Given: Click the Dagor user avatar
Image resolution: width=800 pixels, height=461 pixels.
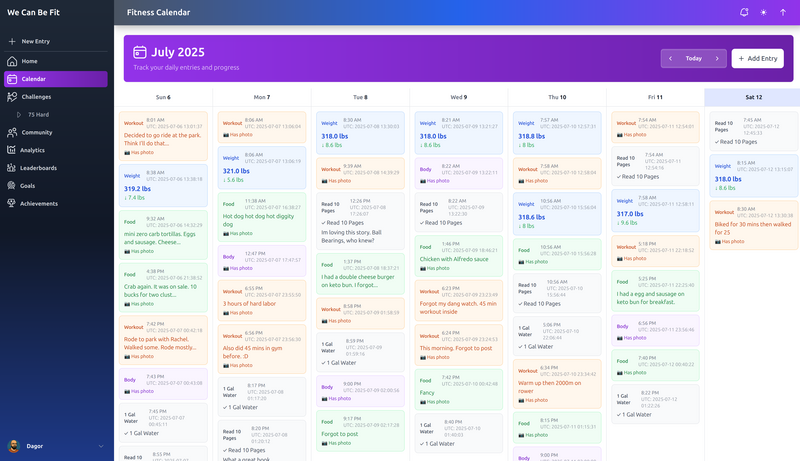Looking at the screenshot, I should [x=14, y=446].
